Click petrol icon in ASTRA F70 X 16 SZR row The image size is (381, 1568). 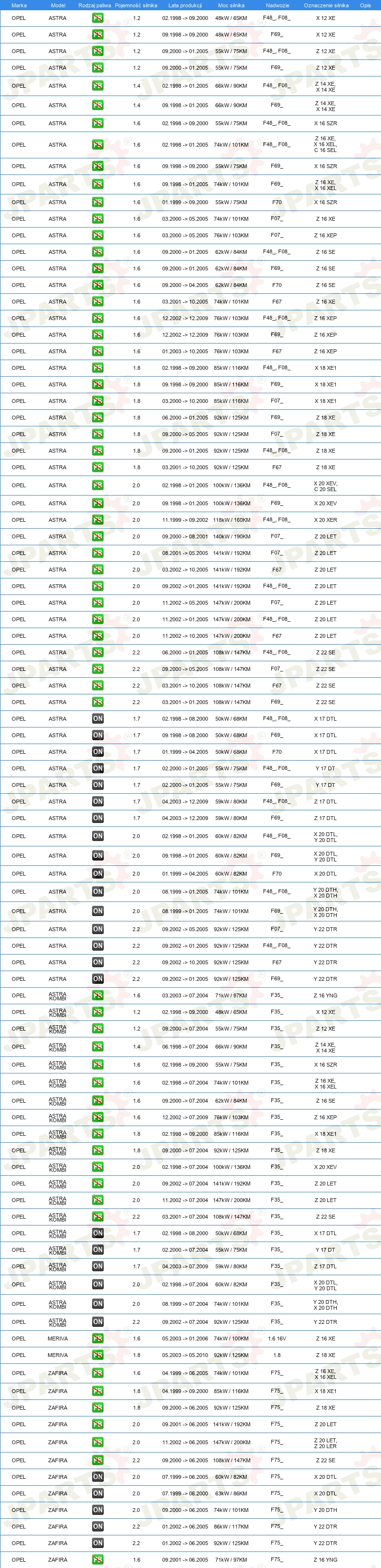97,202
